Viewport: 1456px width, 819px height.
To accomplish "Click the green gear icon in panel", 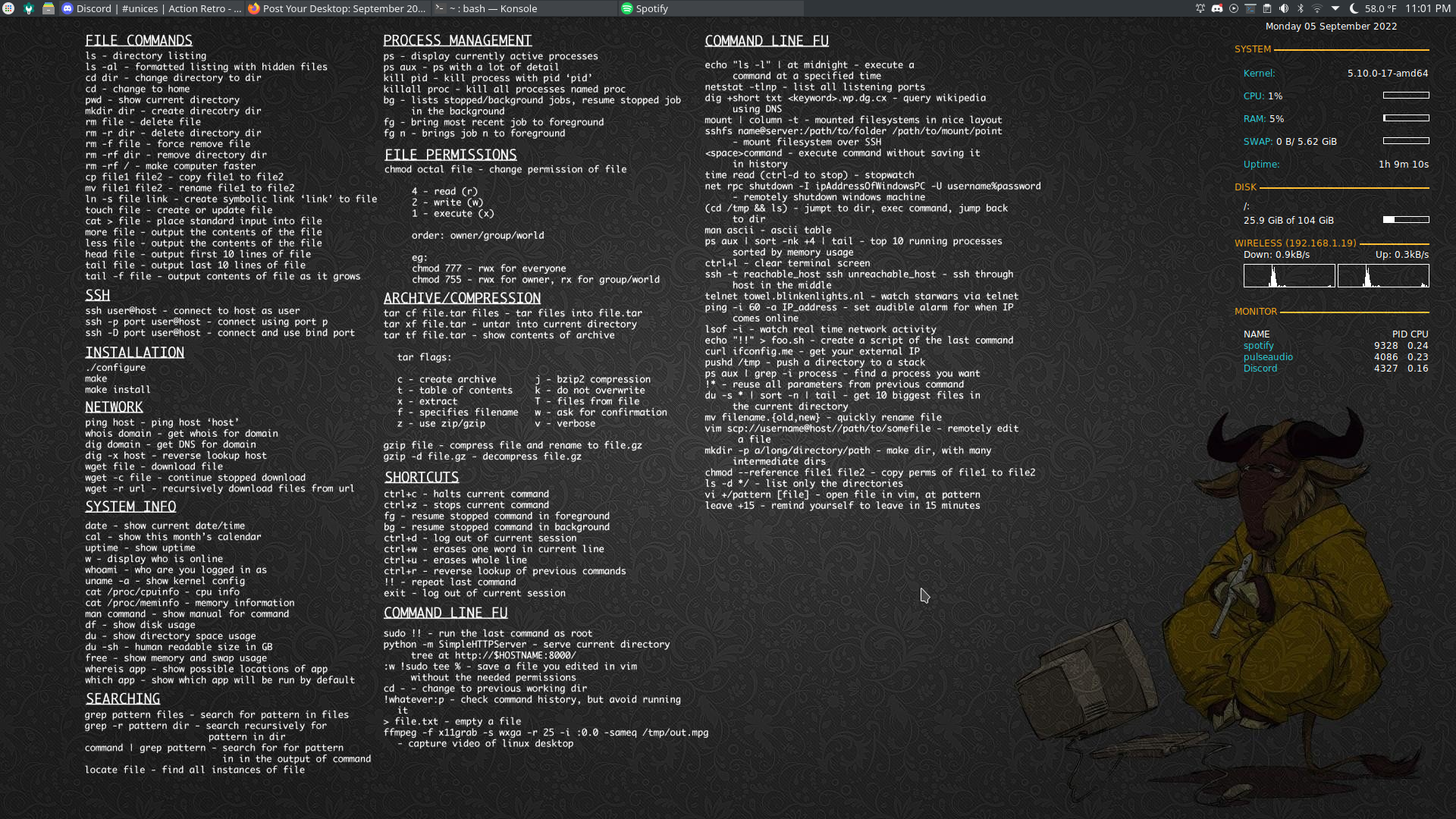I will coord(29,8).
